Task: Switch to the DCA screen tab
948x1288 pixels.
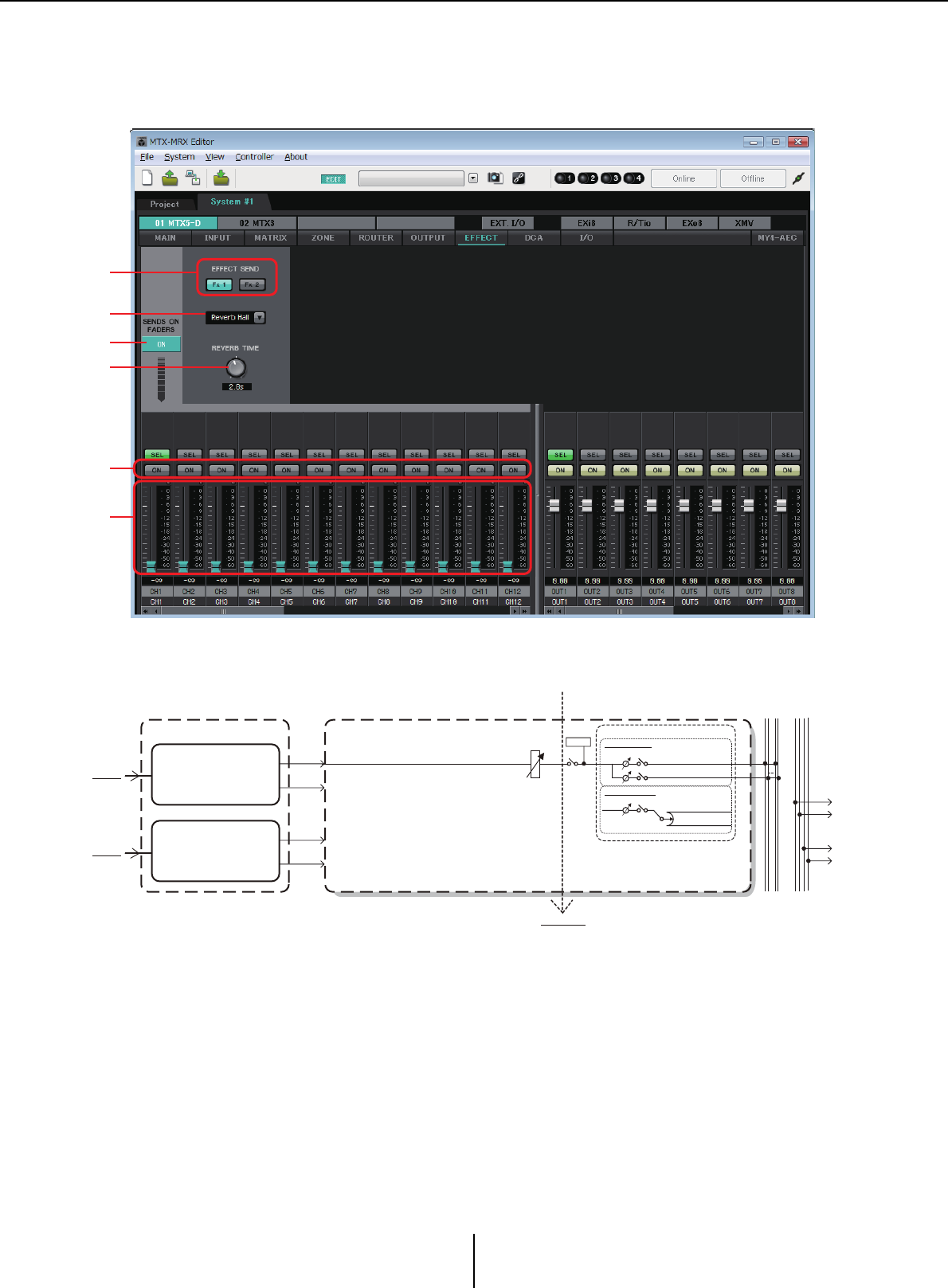Action: [533, 237]
